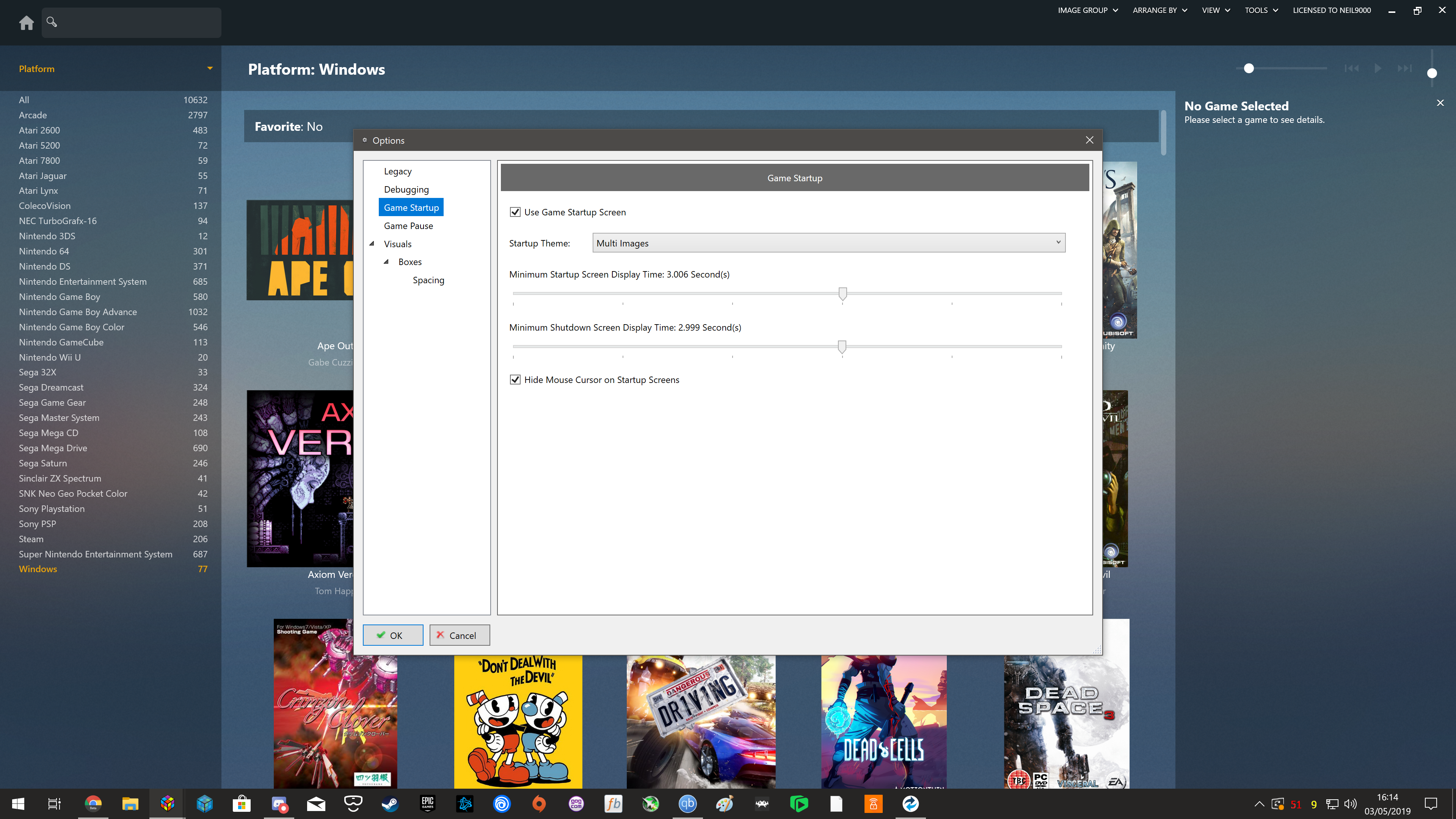Open Windows Start menu
Screen dimensions: 1456x819
pyautogui.click(x=18, y=804)
